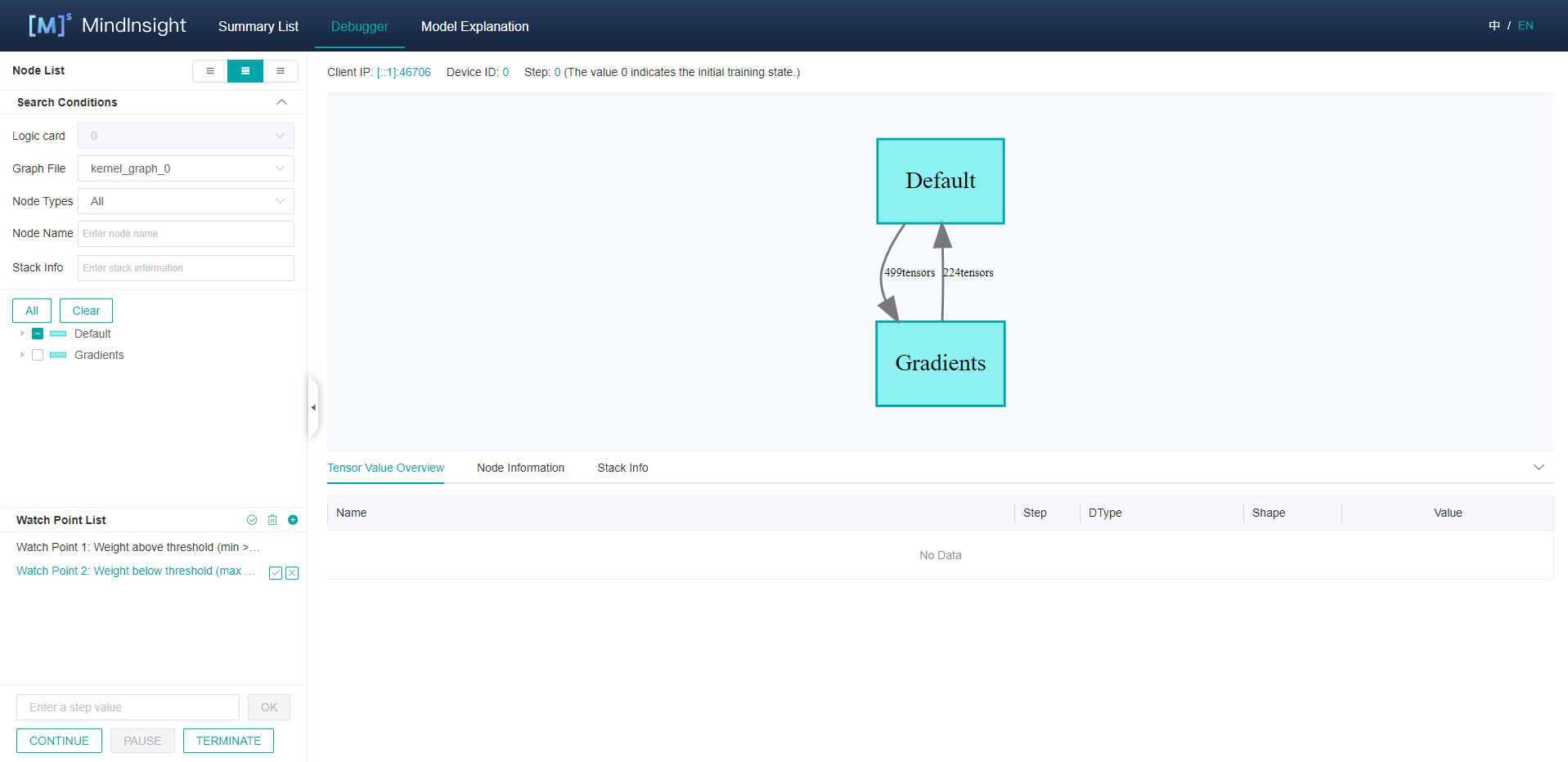Confirm Watch Point 2 with its checkmark icon
The image size is (1568, 762).
pyautogui.click(x=276, y=573)
